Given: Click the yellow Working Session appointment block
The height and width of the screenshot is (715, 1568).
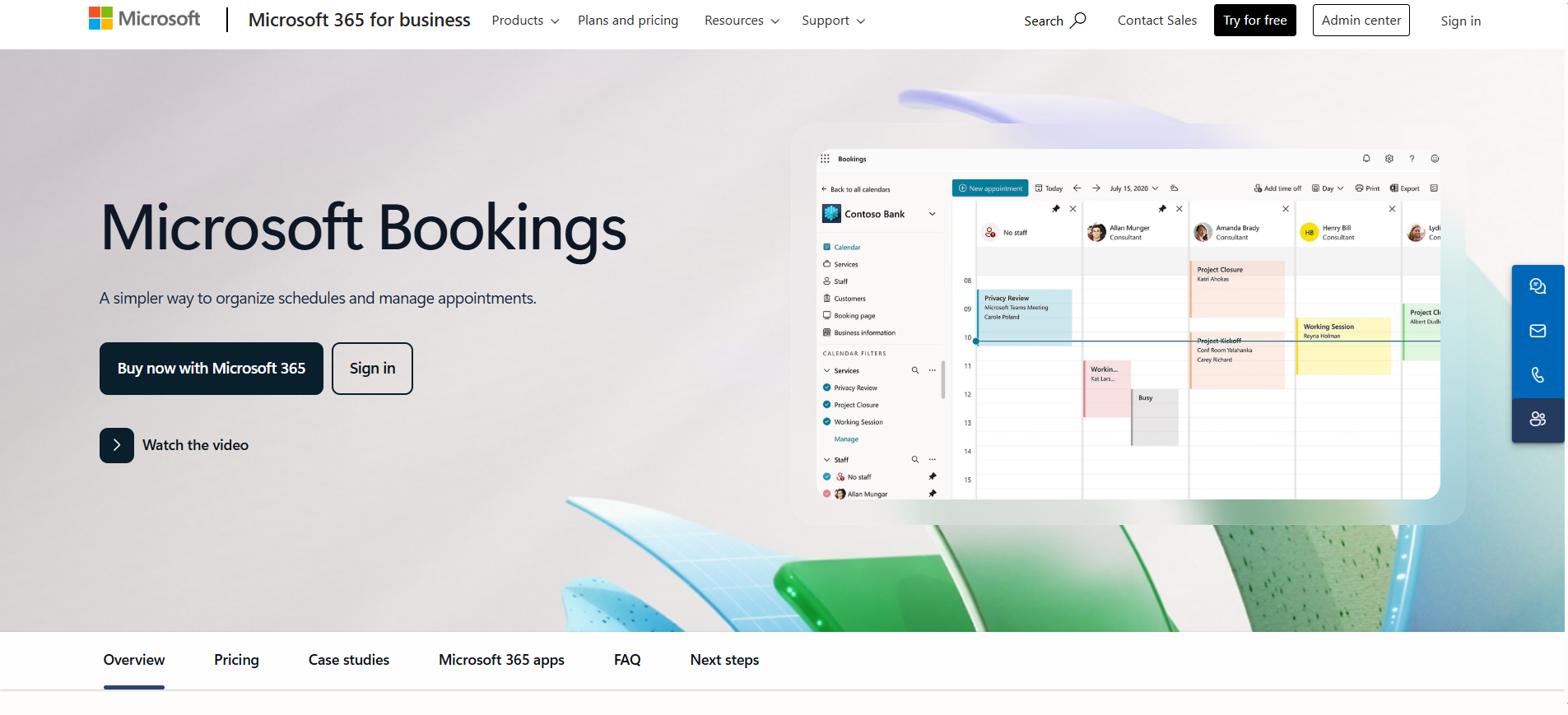Looking at the screenshot, I should (x=1343, y=346).
